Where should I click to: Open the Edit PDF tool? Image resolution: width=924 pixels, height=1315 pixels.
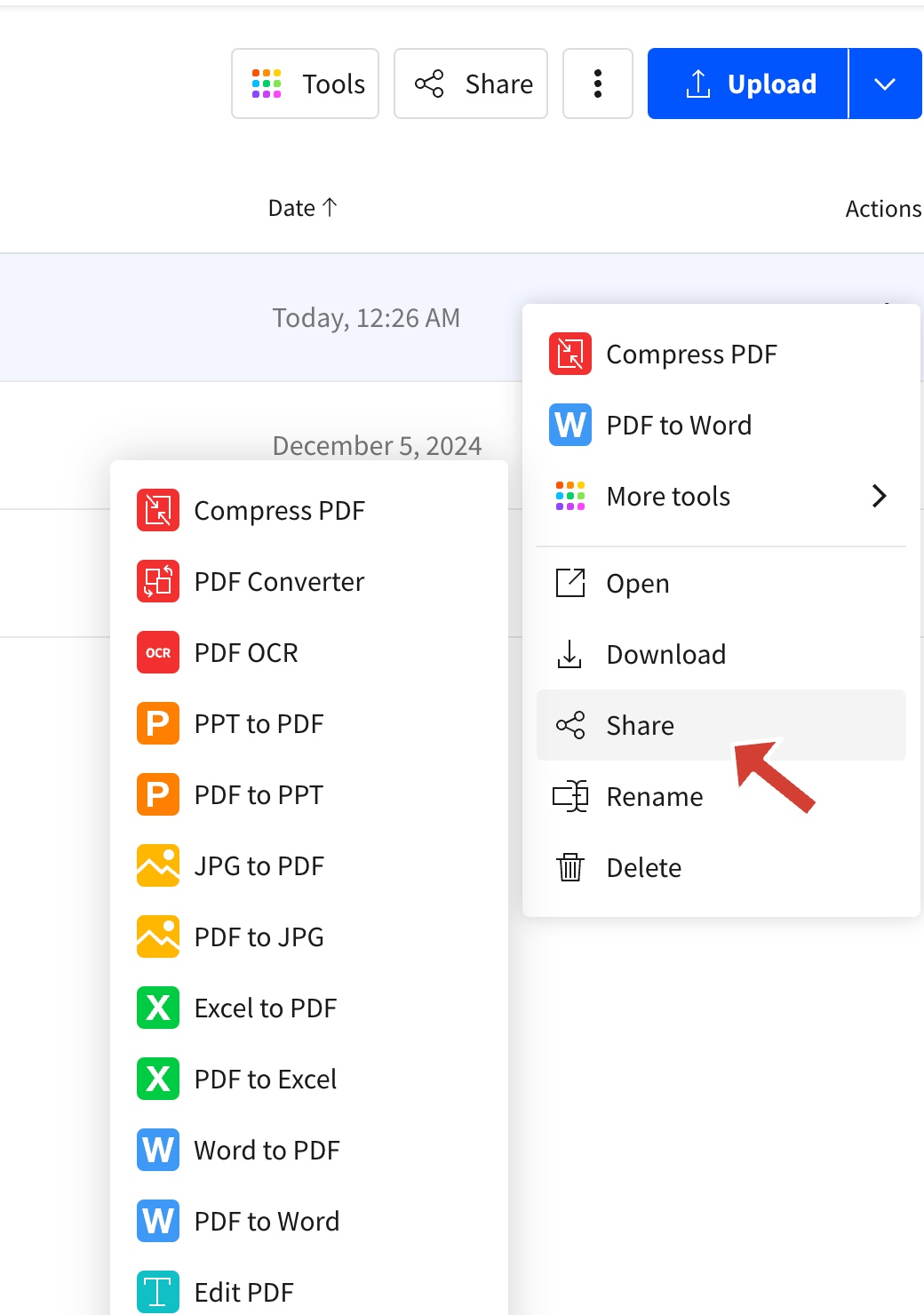point(157,1292)
